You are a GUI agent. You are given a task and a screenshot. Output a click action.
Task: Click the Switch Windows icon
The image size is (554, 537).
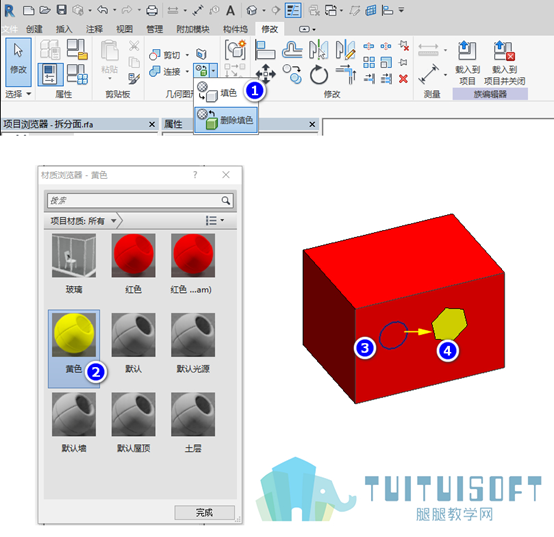(331, 11)
